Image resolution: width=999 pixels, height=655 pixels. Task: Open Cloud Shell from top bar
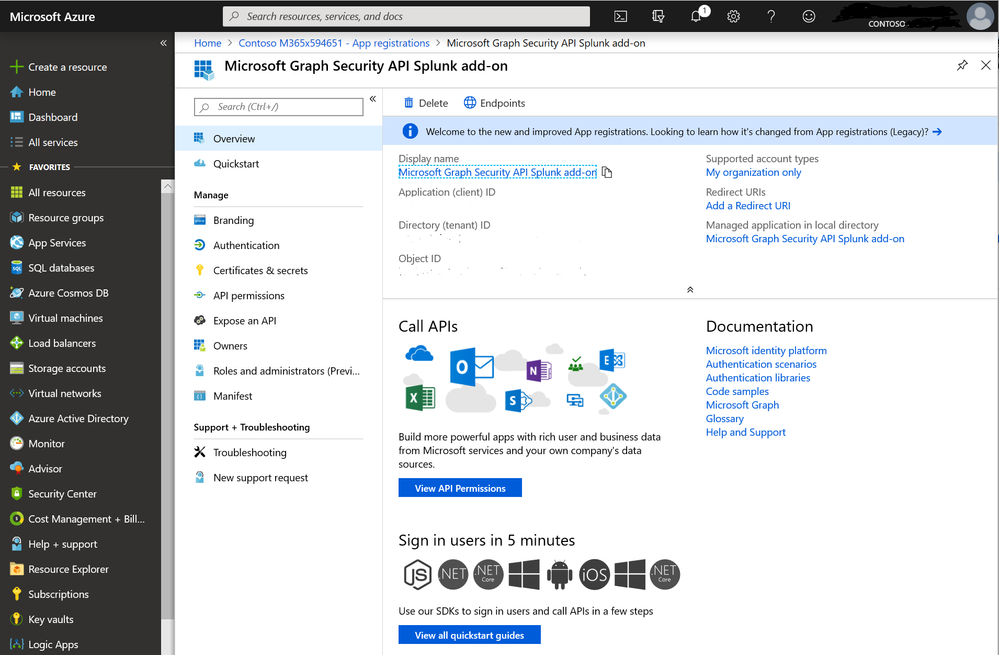coord(621,17)
